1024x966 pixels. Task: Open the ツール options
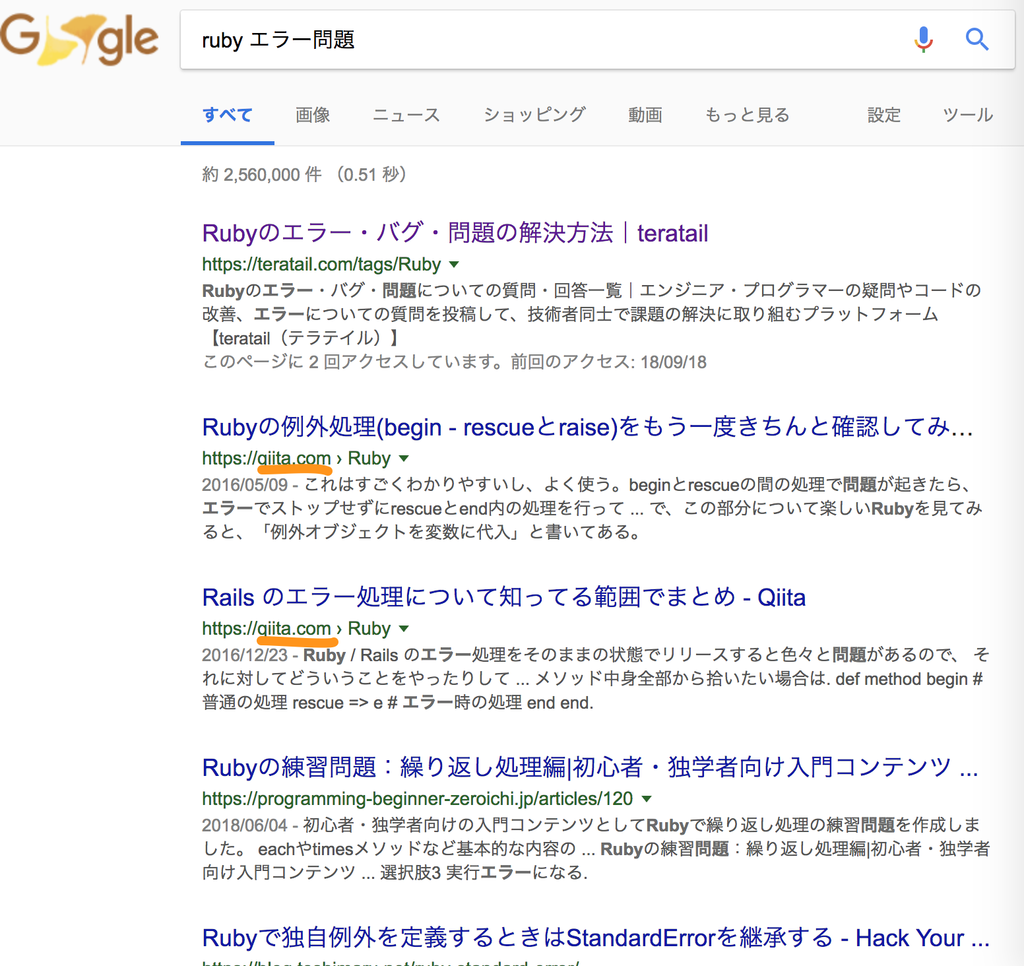[967, 115]
